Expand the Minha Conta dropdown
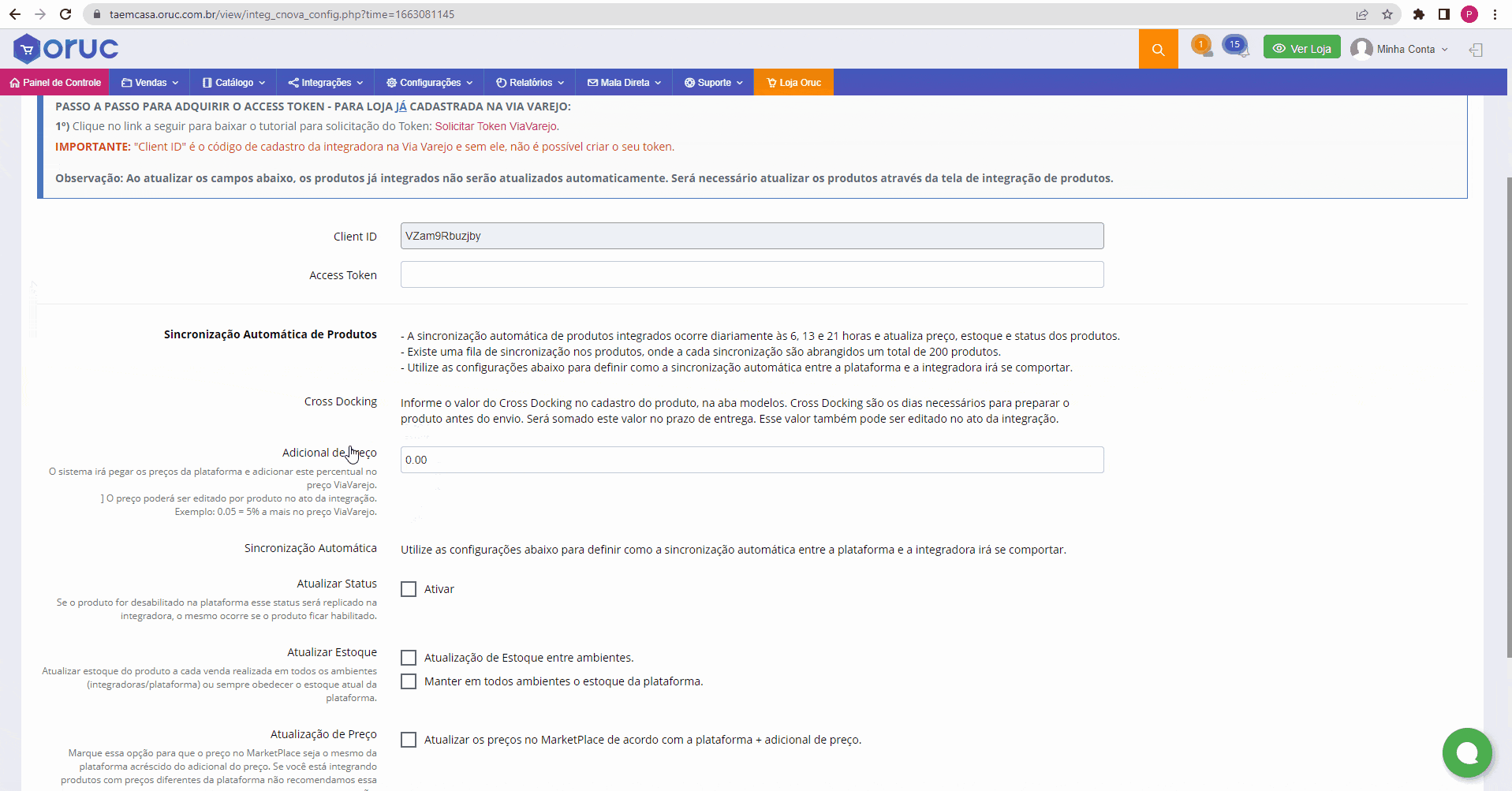Image resolution: width=1512 pixels, height=791 pixels. [1412, 49]
